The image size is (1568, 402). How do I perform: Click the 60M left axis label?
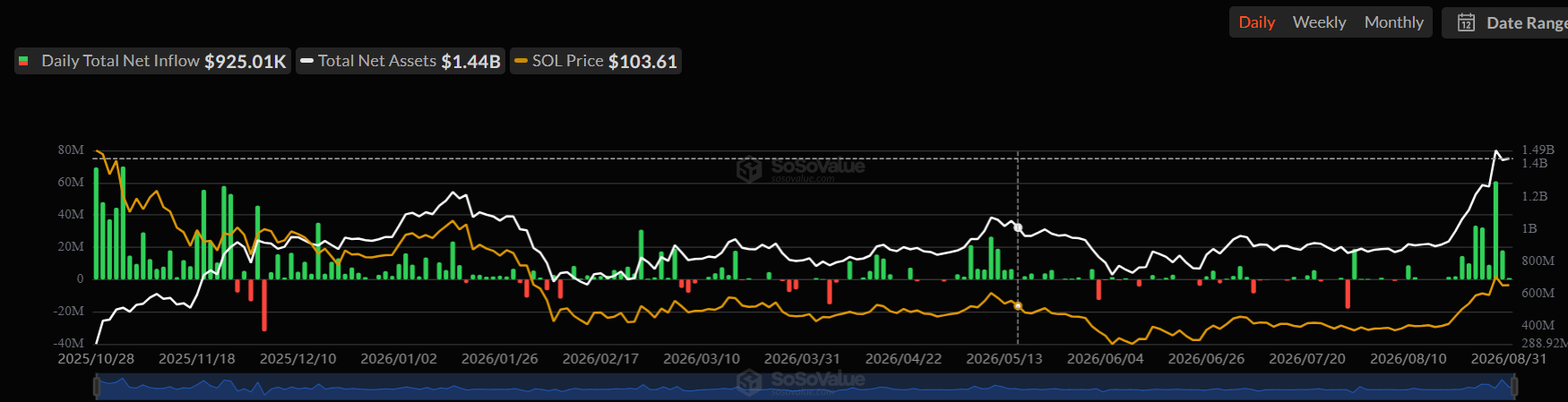click(x=71, y=182)
